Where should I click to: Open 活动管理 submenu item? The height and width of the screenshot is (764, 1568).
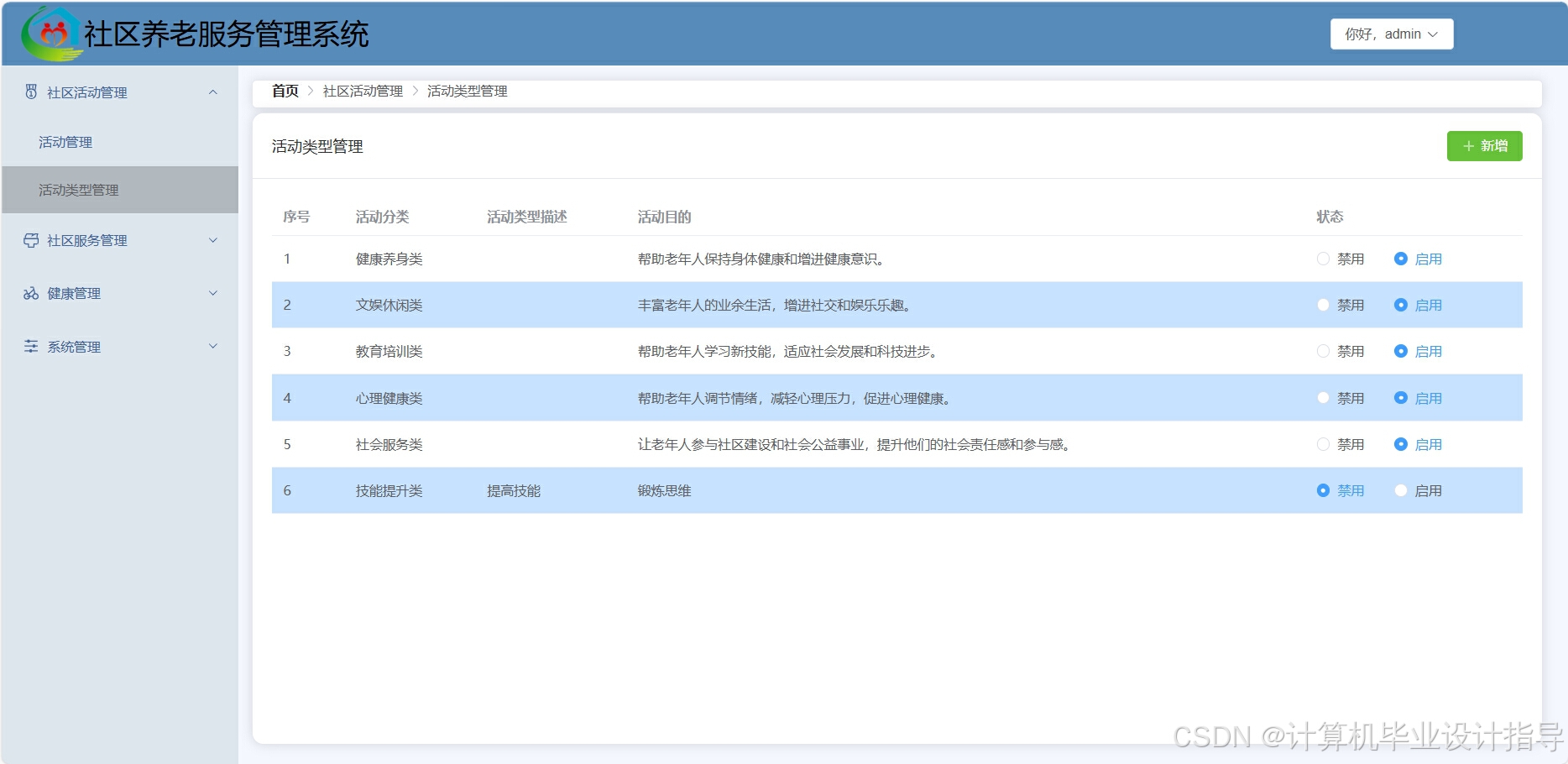[x=120, y=142]
